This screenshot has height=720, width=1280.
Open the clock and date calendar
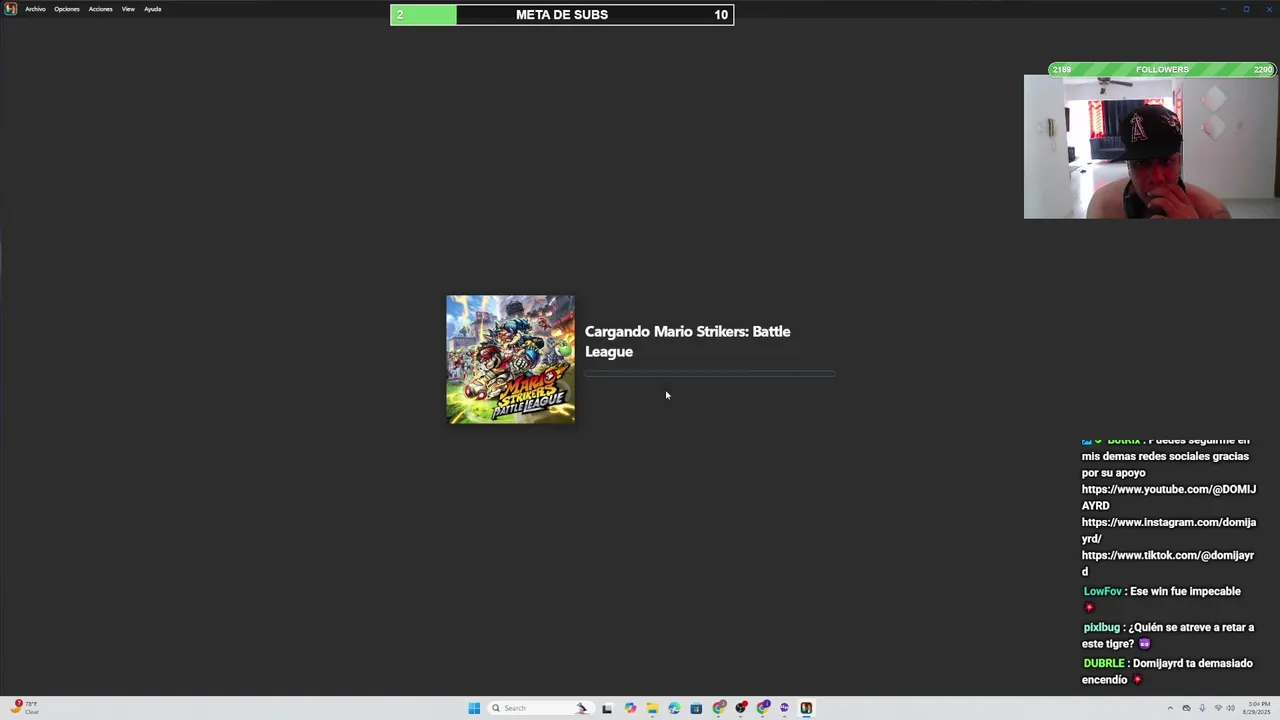coord(1259,708)
